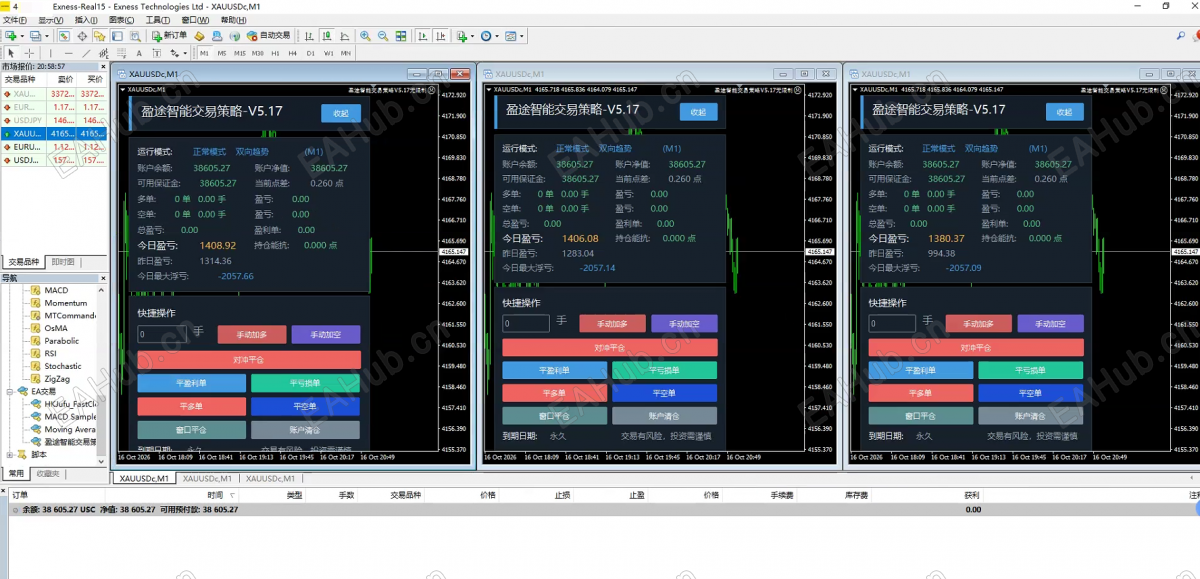This screenshot has height=579, width=1200.
Task: Switch timeframe to M5
Action: [222, 53]
